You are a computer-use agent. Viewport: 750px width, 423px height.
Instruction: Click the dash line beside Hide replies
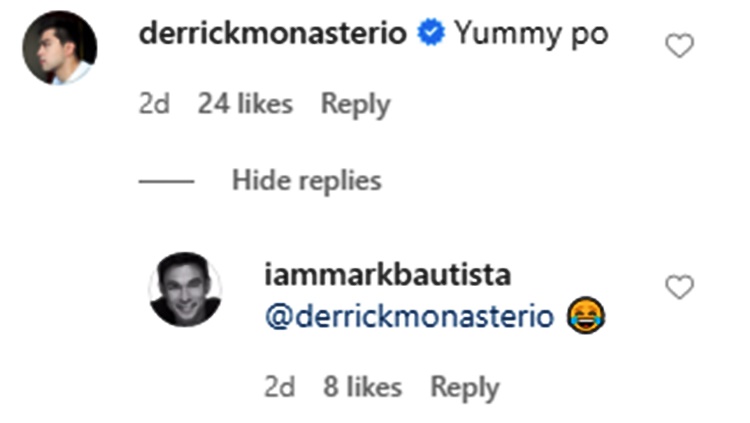click(x=166, y=181)
